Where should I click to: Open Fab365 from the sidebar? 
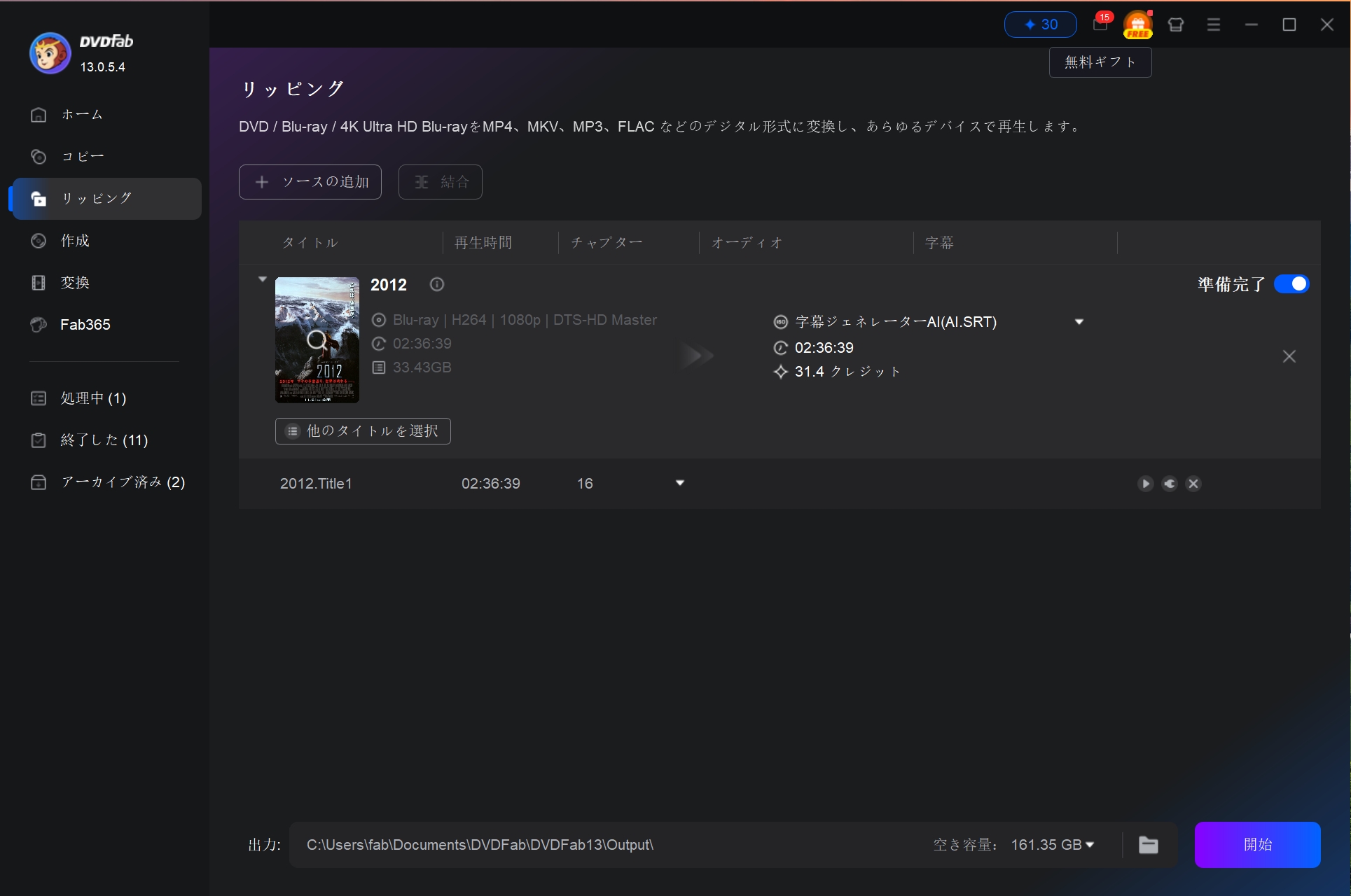coord(84,324)
